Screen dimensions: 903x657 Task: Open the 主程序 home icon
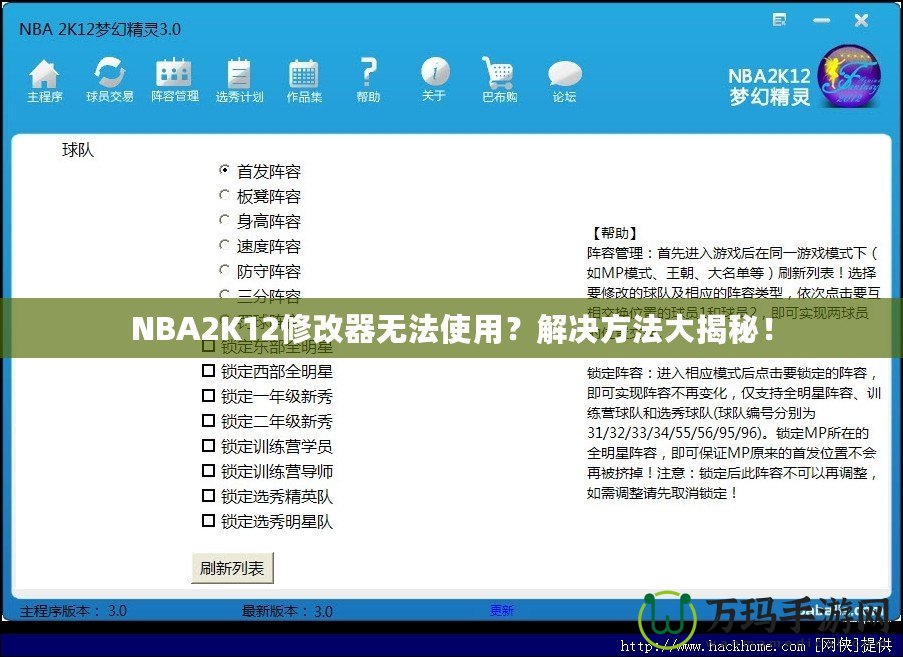(x=44, y=81)
